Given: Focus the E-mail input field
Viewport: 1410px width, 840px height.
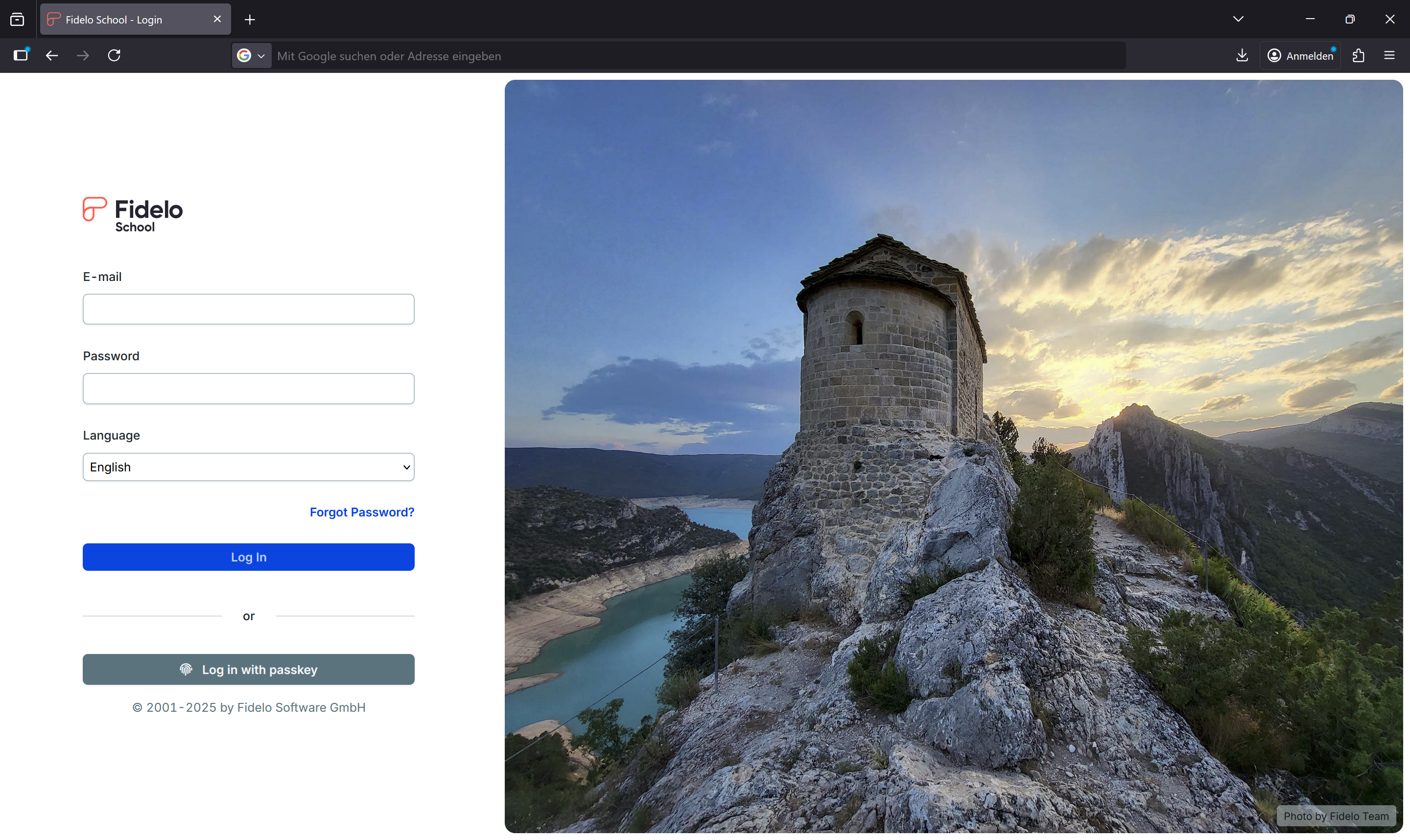Looking at the screenshot, I should click(x=249, y=309).
